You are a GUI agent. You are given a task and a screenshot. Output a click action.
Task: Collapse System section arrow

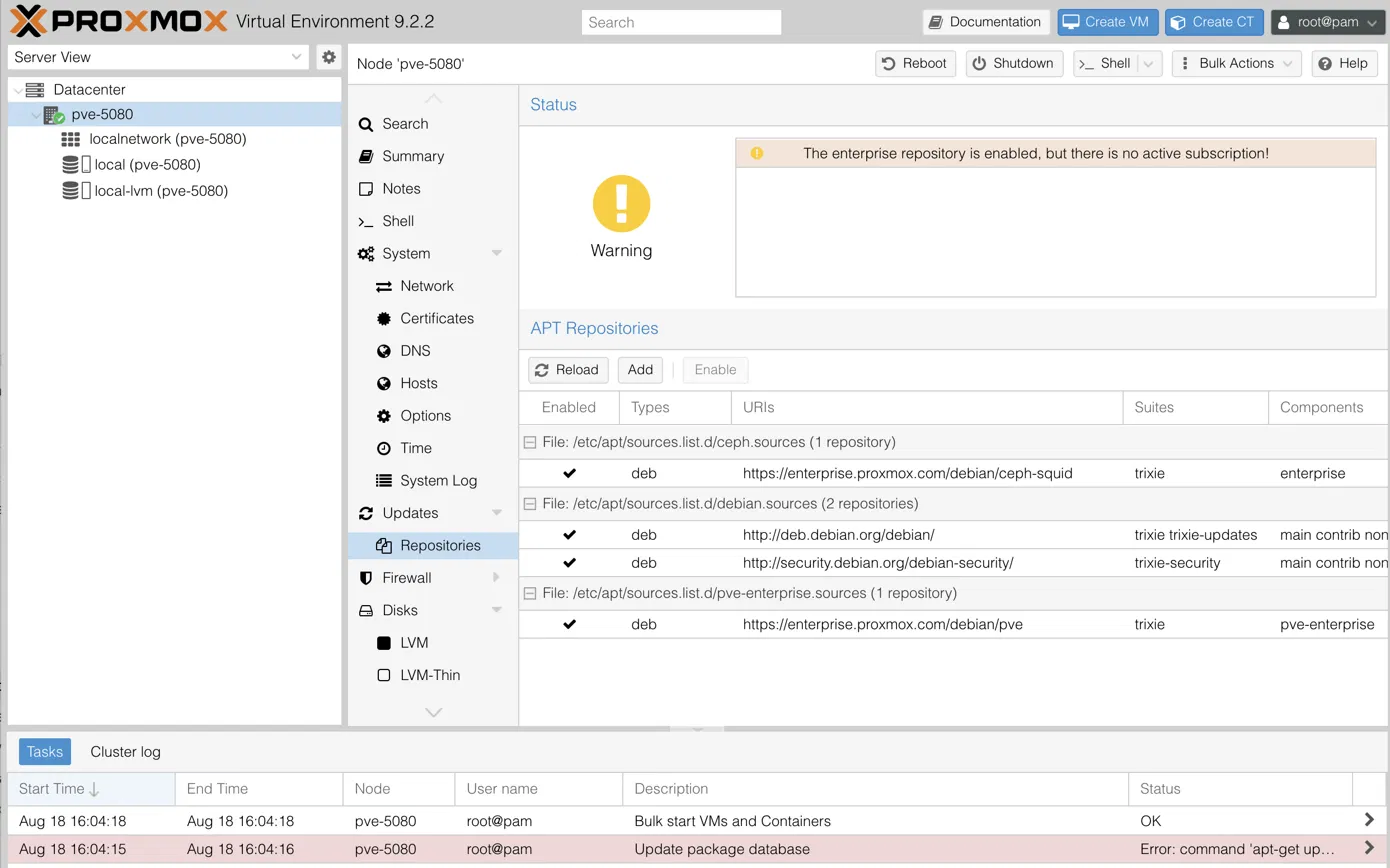(497, 254)
